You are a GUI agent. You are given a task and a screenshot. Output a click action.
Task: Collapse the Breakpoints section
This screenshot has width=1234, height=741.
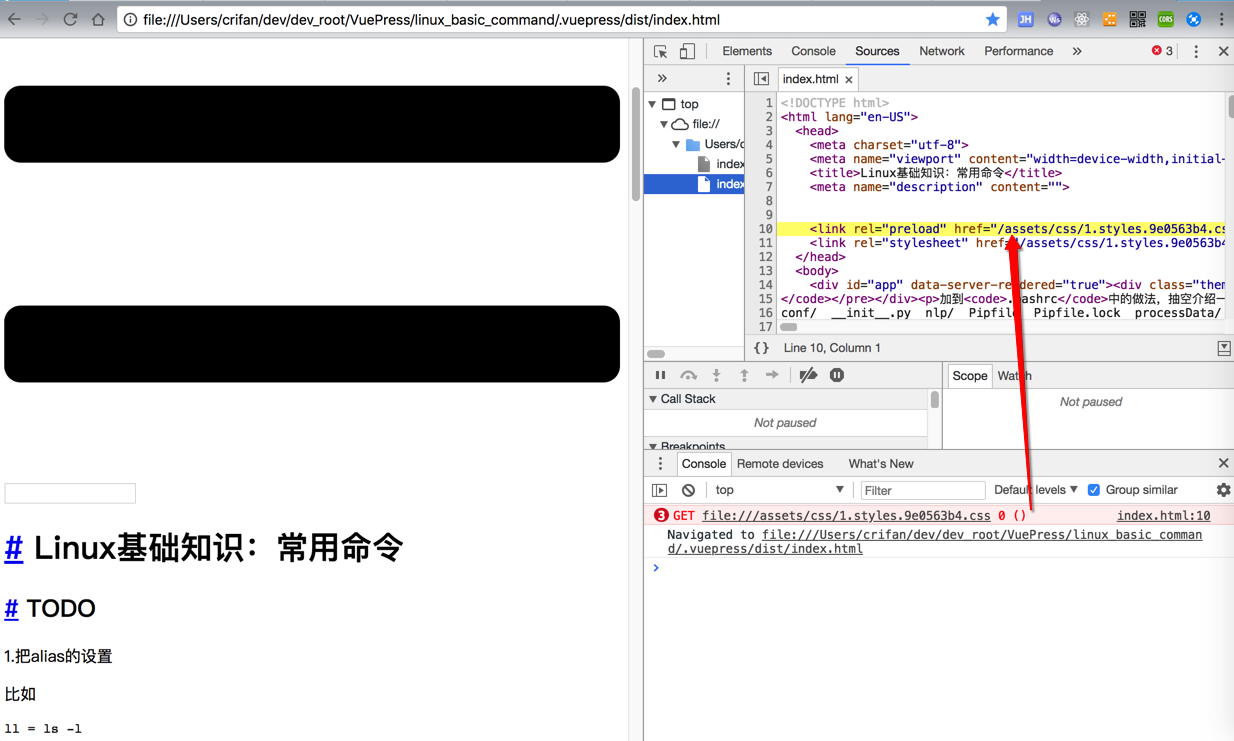[x=653, y=446]
